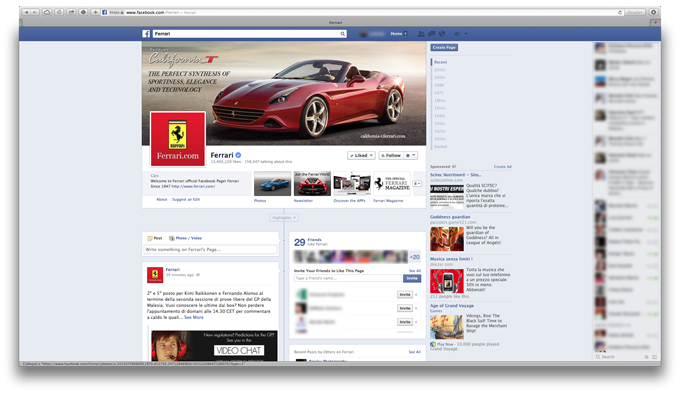Open the account menu arrow in top bar
The image size is (680, 400).
pyautogui.click(x=466, y=33)
